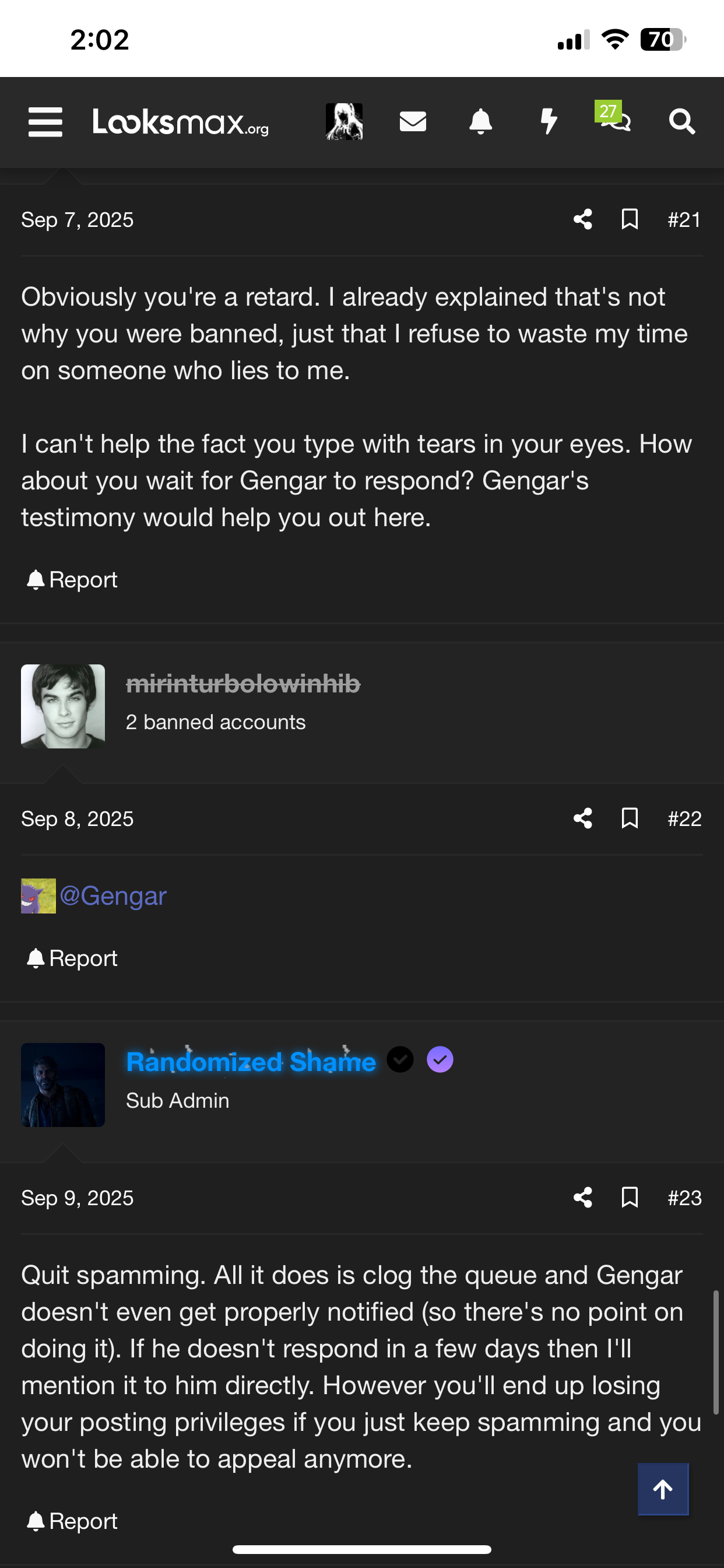724x1568 pixels.
Task: Open the notification bell alerts
Action: tap(480, 122)
